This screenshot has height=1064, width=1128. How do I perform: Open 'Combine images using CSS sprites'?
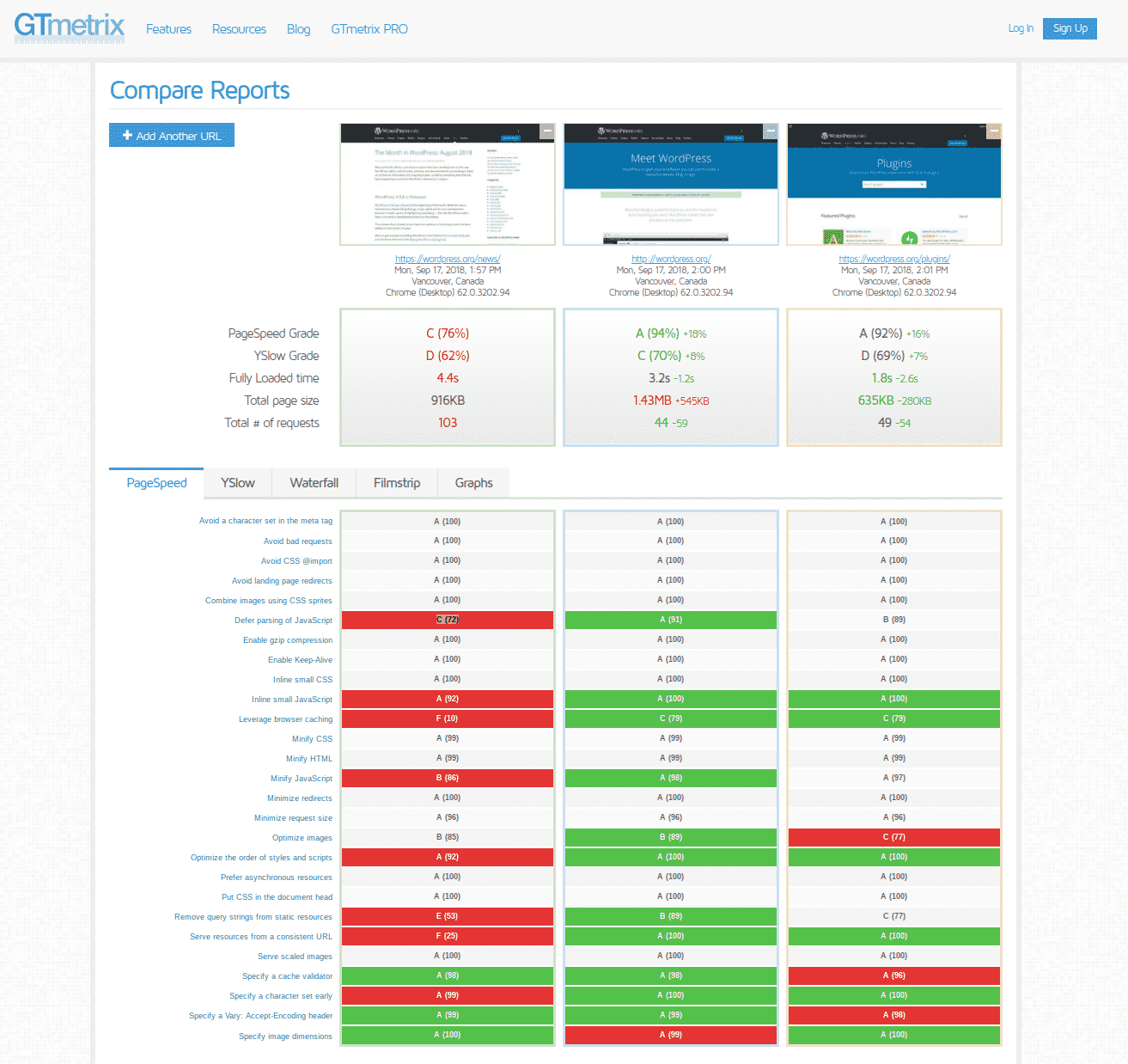(268, 601)
